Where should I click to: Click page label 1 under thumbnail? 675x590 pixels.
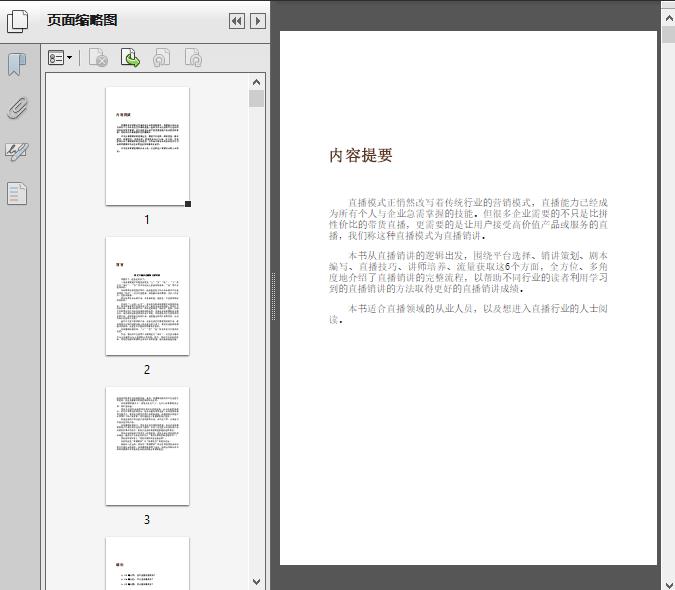click(147, 220)
